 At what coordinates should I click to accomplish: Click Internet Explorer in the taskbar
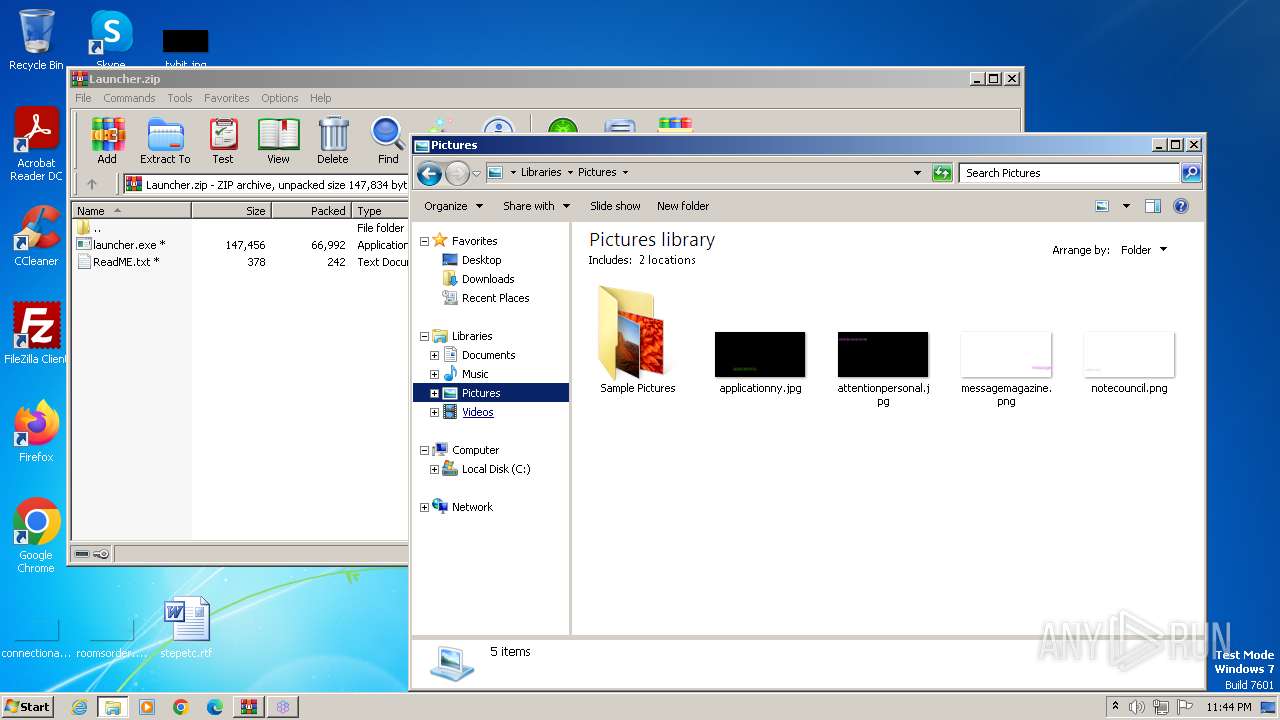click(x=79, y=707)
